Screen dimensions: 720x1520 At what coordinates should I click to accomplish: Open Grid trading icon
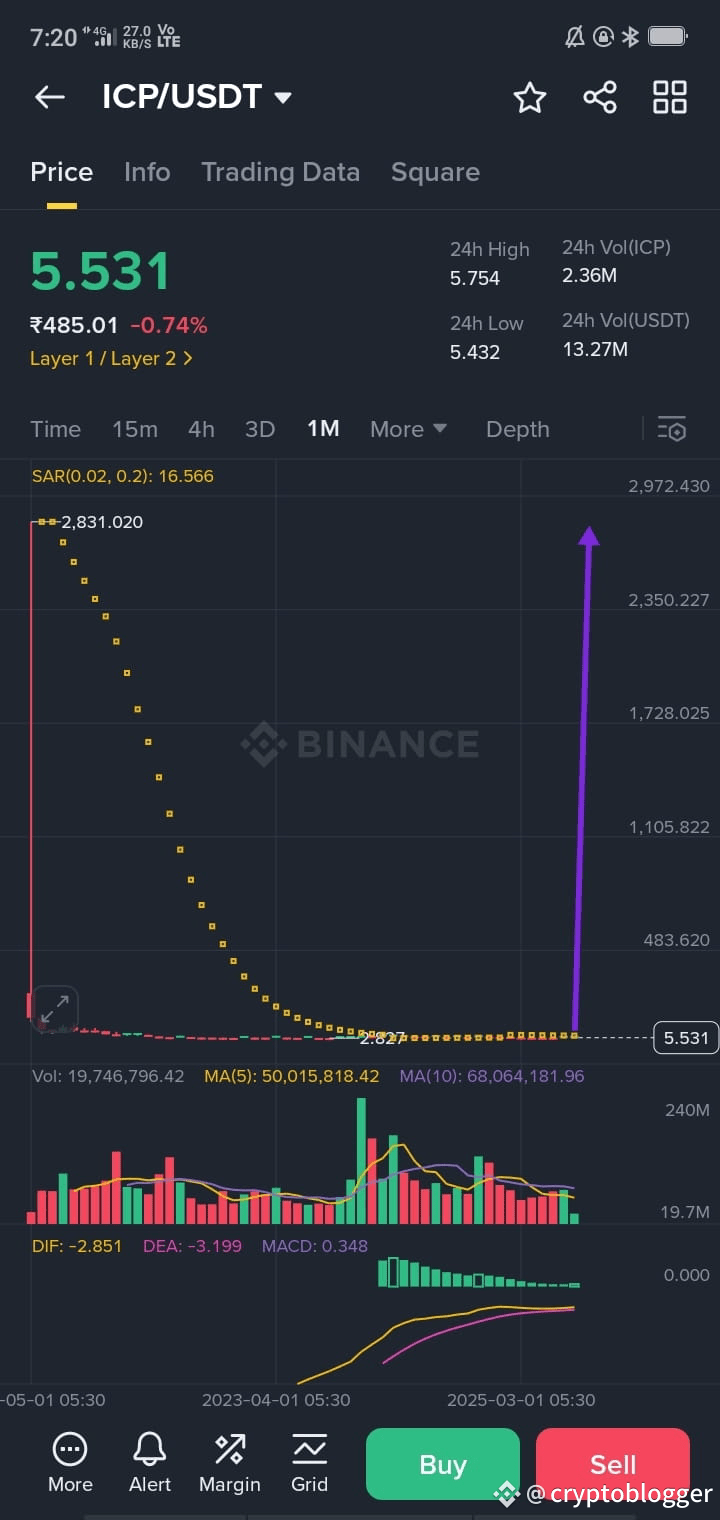pos(309,1463)
